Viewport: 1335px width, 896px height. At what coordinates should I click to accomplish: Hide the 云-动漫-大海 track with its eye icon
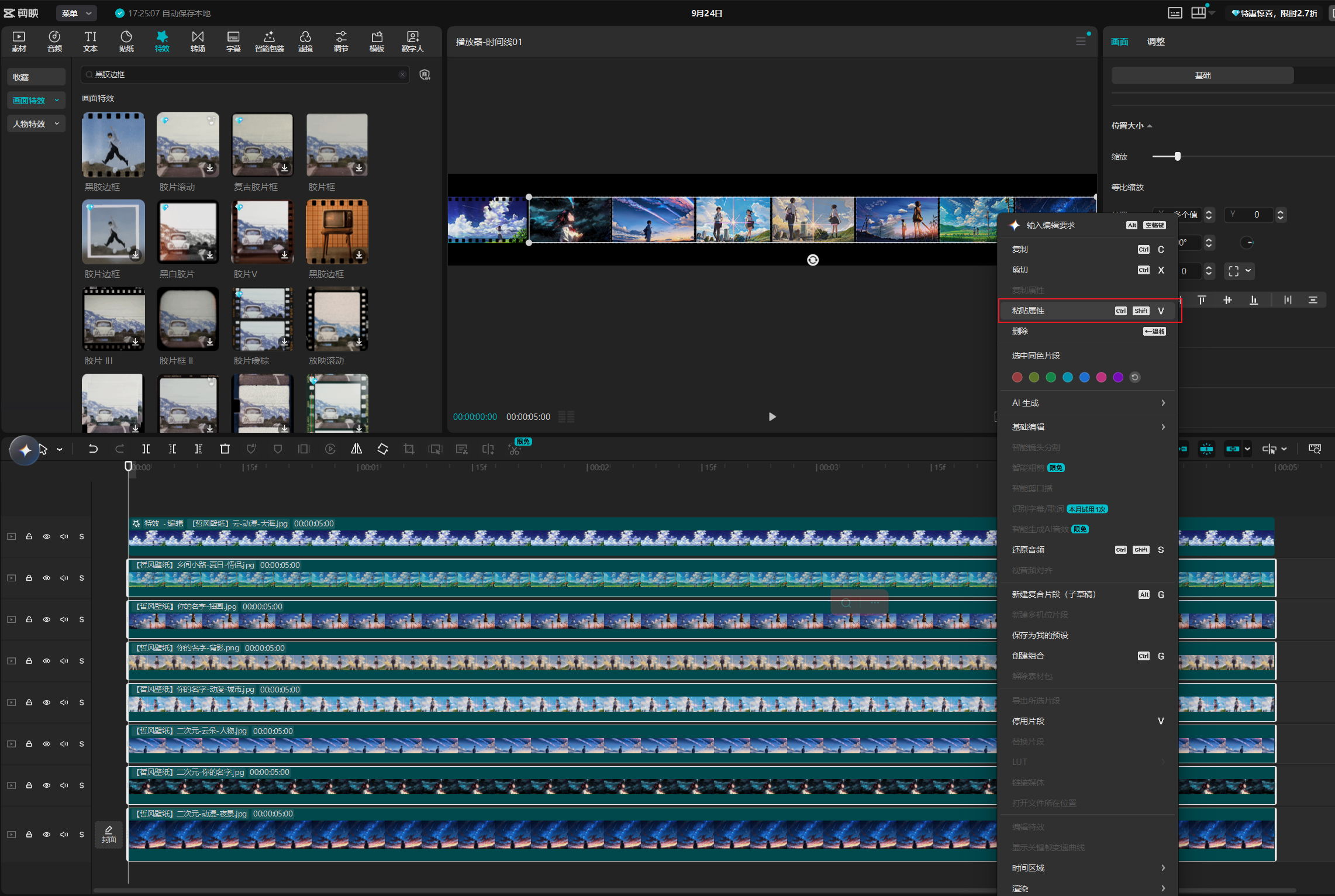(46, 536)
